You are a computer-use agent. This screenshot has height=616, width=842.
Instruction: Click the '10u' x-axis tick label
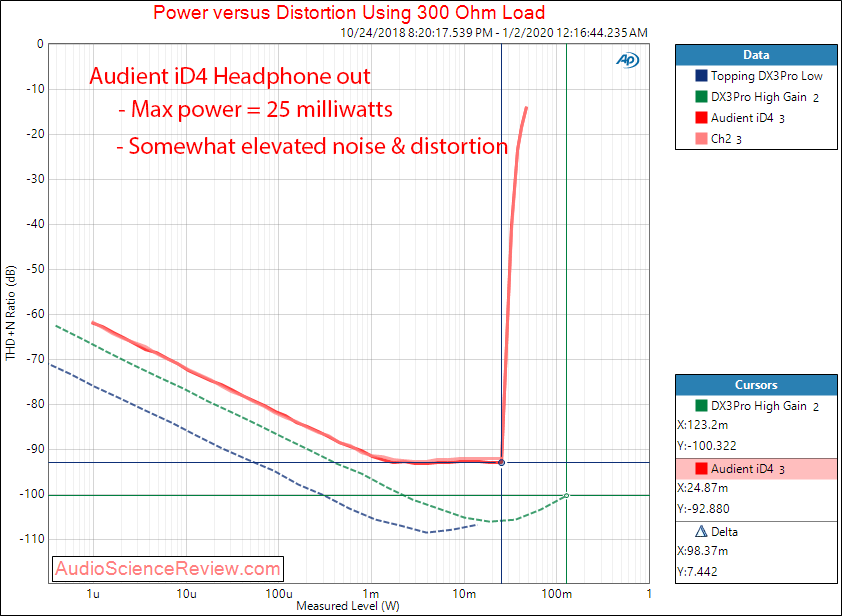click(x=186, y=593)
